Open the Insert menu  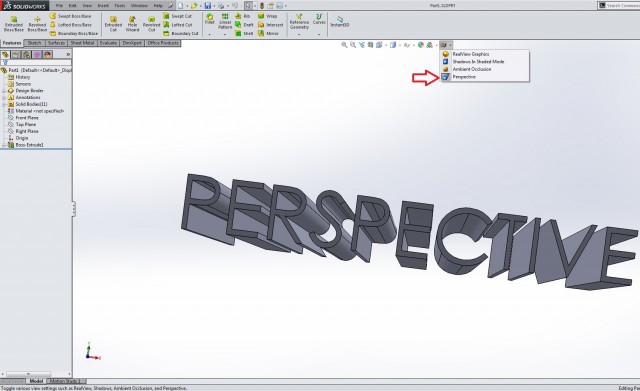[x=103, y=6]
